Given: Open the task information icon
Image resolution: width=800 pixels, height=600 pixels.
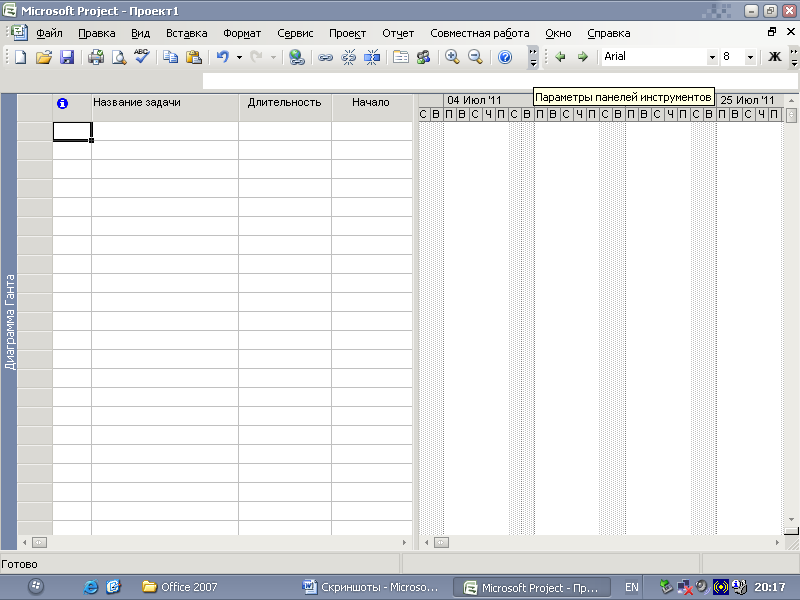Looking at the screenshot, I should pyautogui.click(x=401, y=57).
